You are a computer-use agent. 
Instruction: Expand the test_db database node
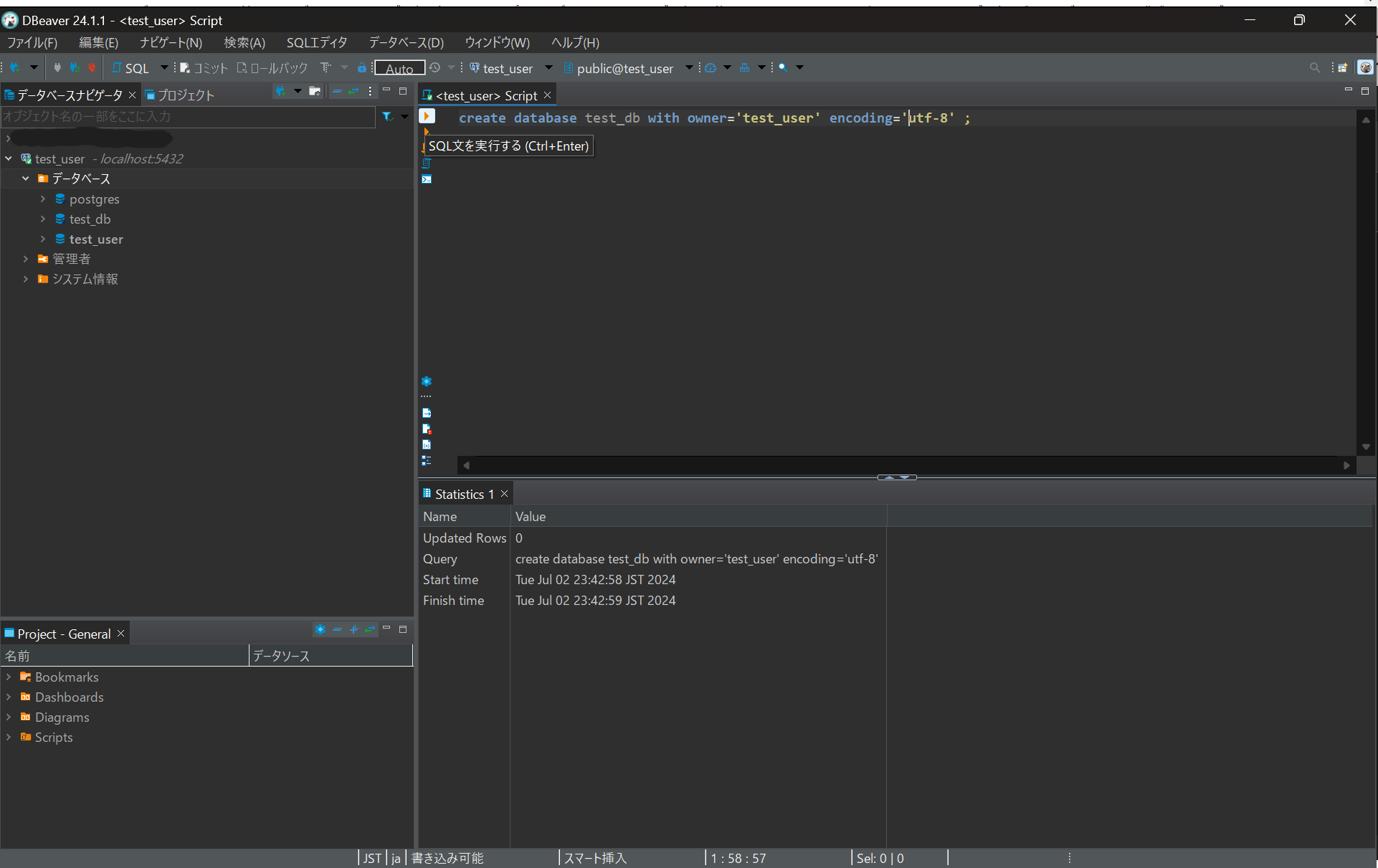[43, 219]
